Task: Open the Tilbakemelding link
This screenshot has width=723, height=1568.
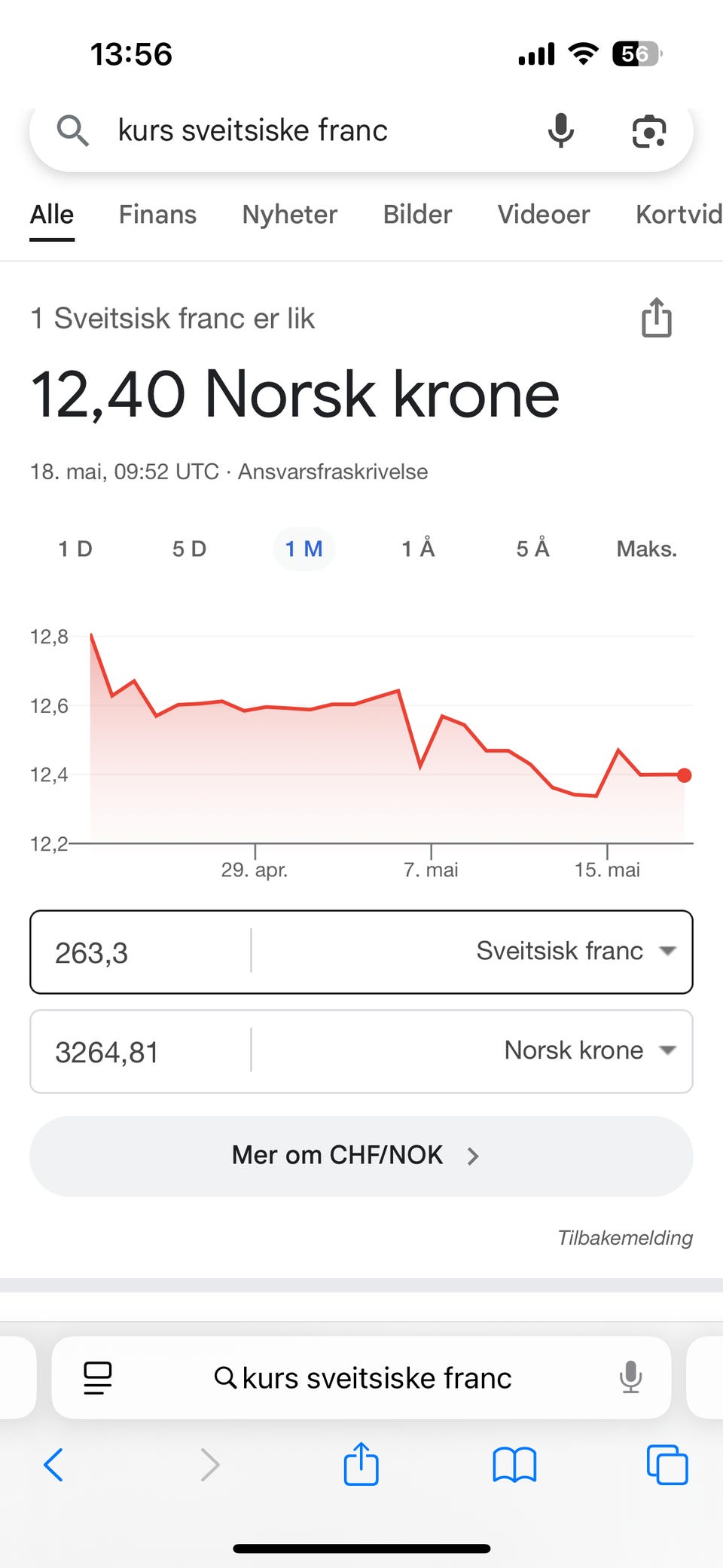Action: click(624, 1237)
